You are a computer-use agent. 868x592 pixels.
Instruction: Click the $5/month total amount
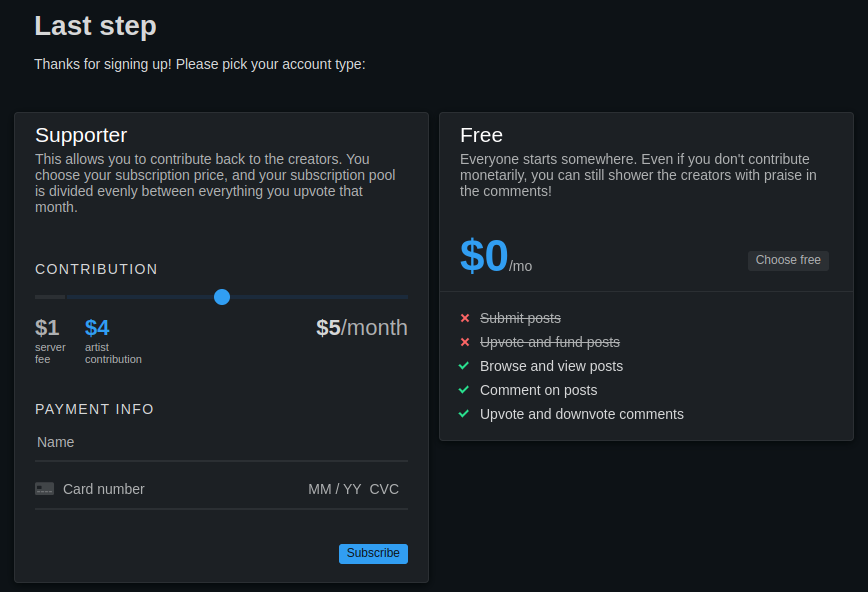point(362,327)
